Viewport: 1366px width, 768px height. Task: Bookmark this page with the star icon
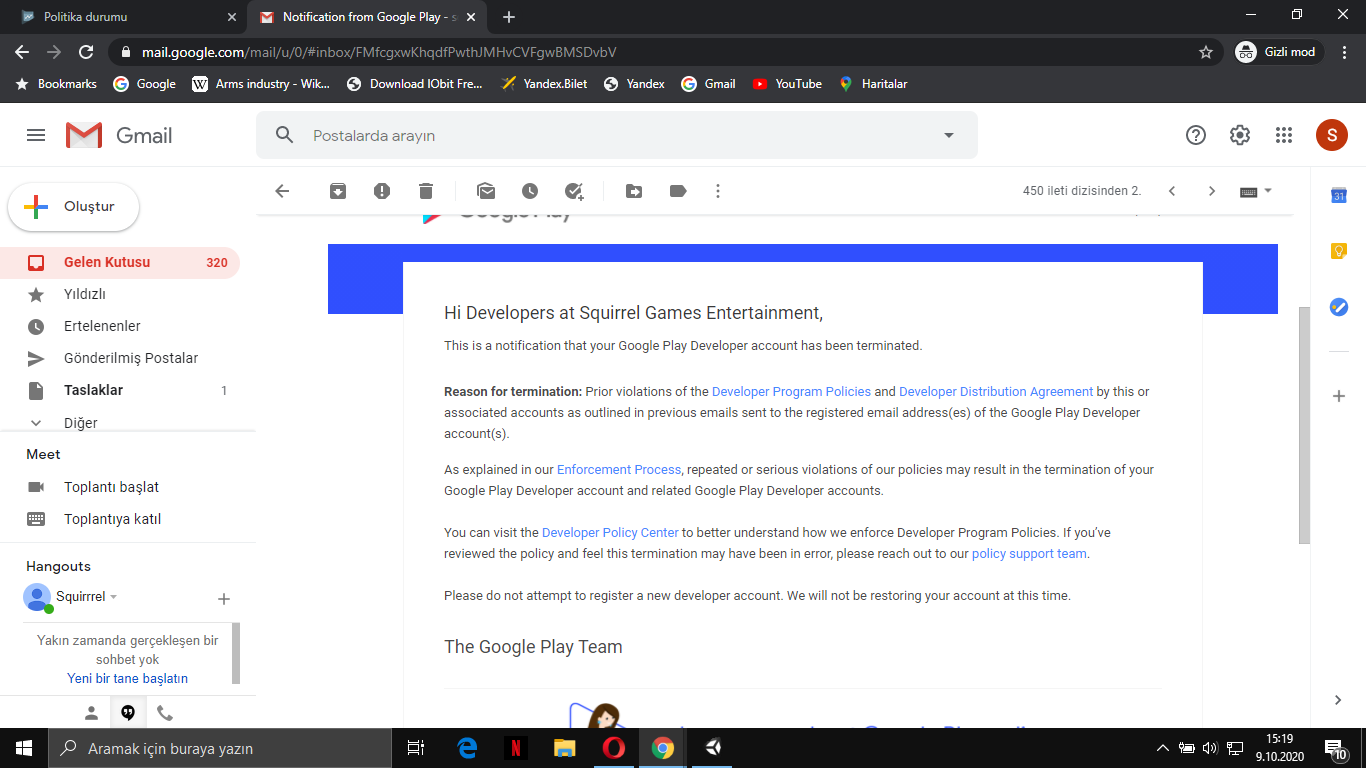click(1206, 52)
